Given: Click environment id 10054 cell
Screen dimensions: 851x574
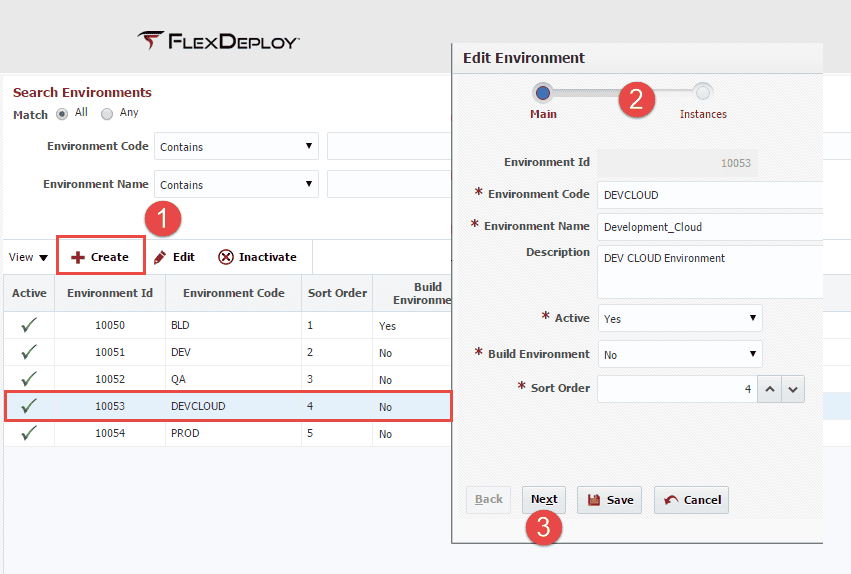Looking at the screenshot, I should click(x=110, y=433).
